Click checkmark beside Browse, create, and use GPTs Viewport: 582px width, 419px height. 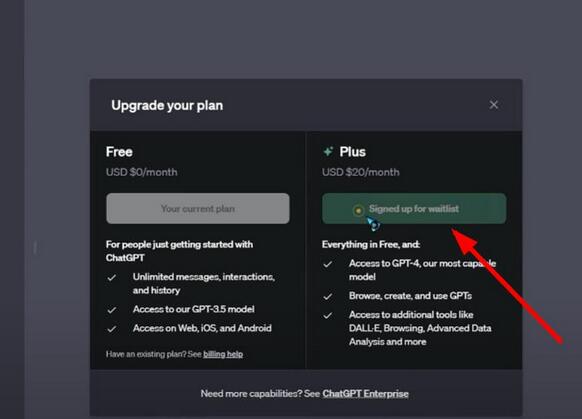[328, 297]
